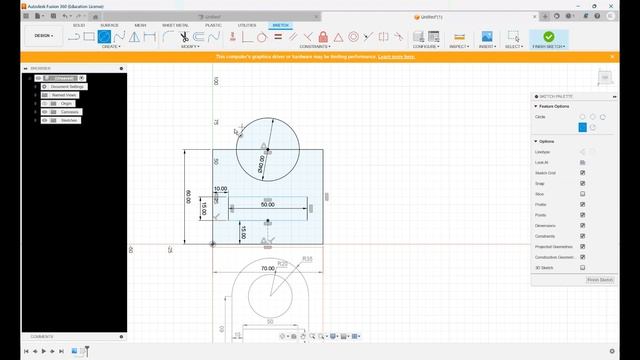Toggle the Sketch Grid checkbox

582,173
